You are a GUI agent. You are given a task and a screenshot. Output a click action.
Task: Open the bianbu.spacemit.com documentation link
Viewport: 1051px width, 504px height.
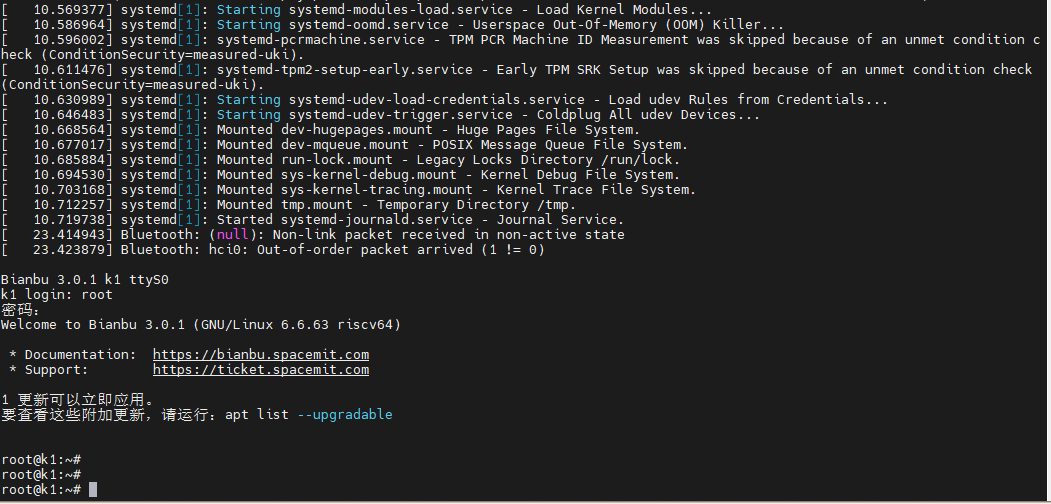click(260, 355)
